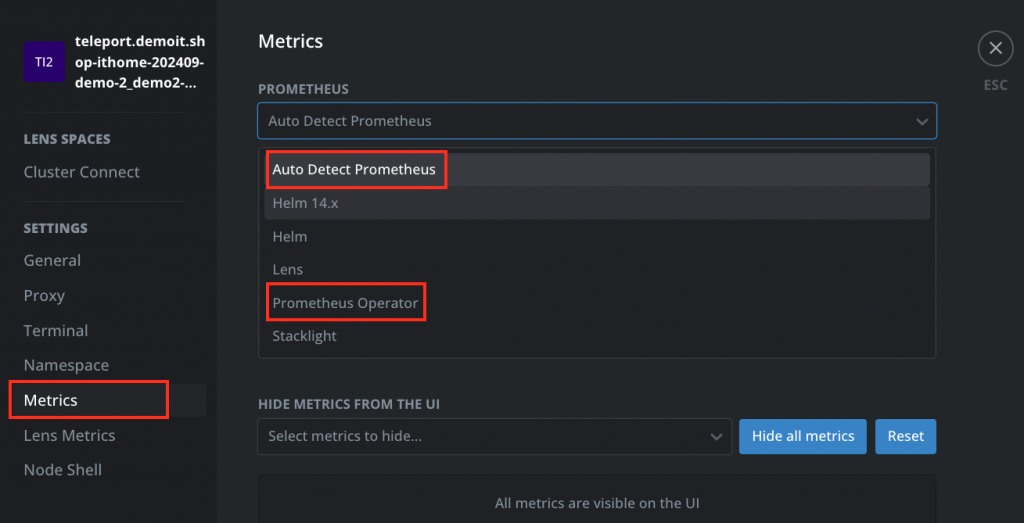Go to General settings
This screenshot has height=523, width=1024.
(x=52, y=260)
